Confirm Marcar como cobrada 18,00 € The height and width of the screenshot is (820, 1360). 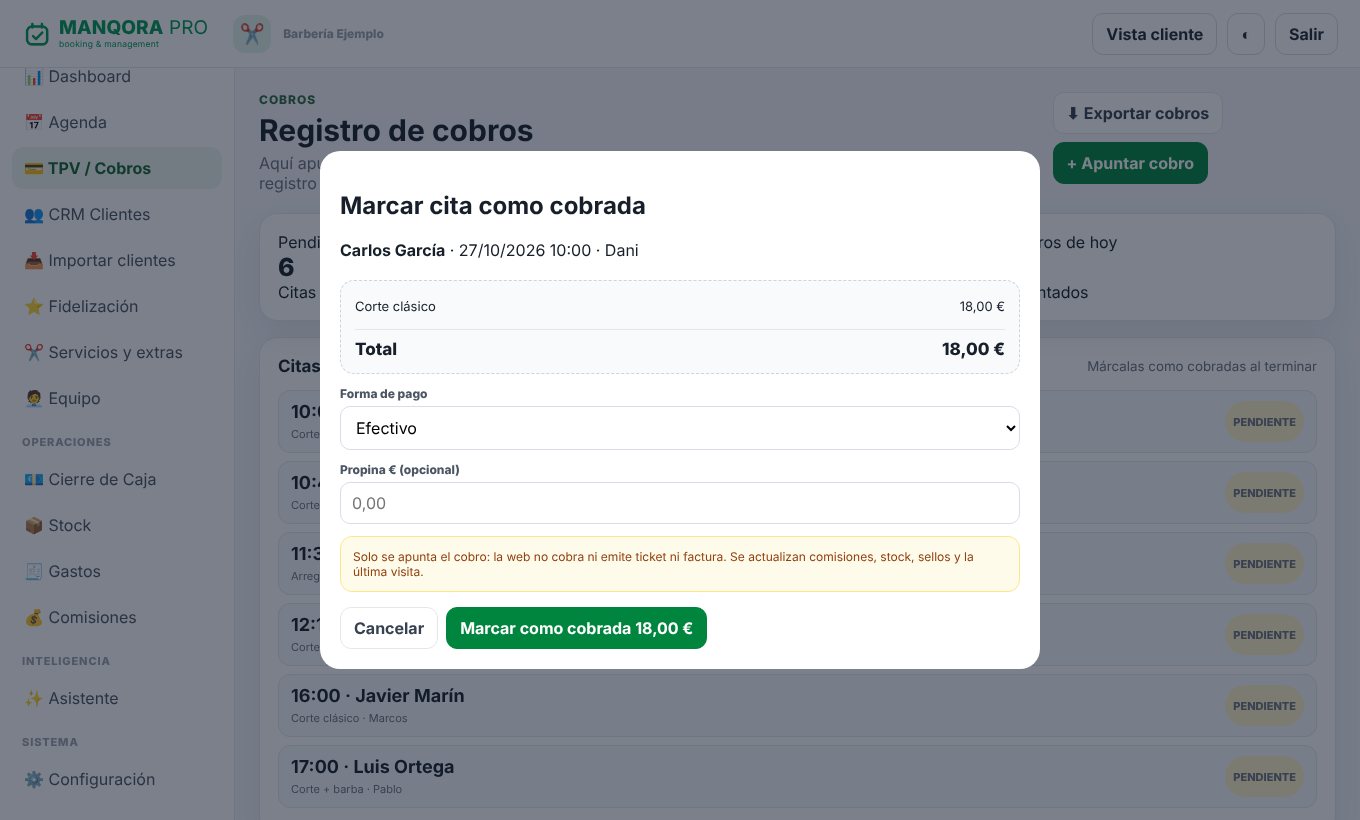[576, 628]
